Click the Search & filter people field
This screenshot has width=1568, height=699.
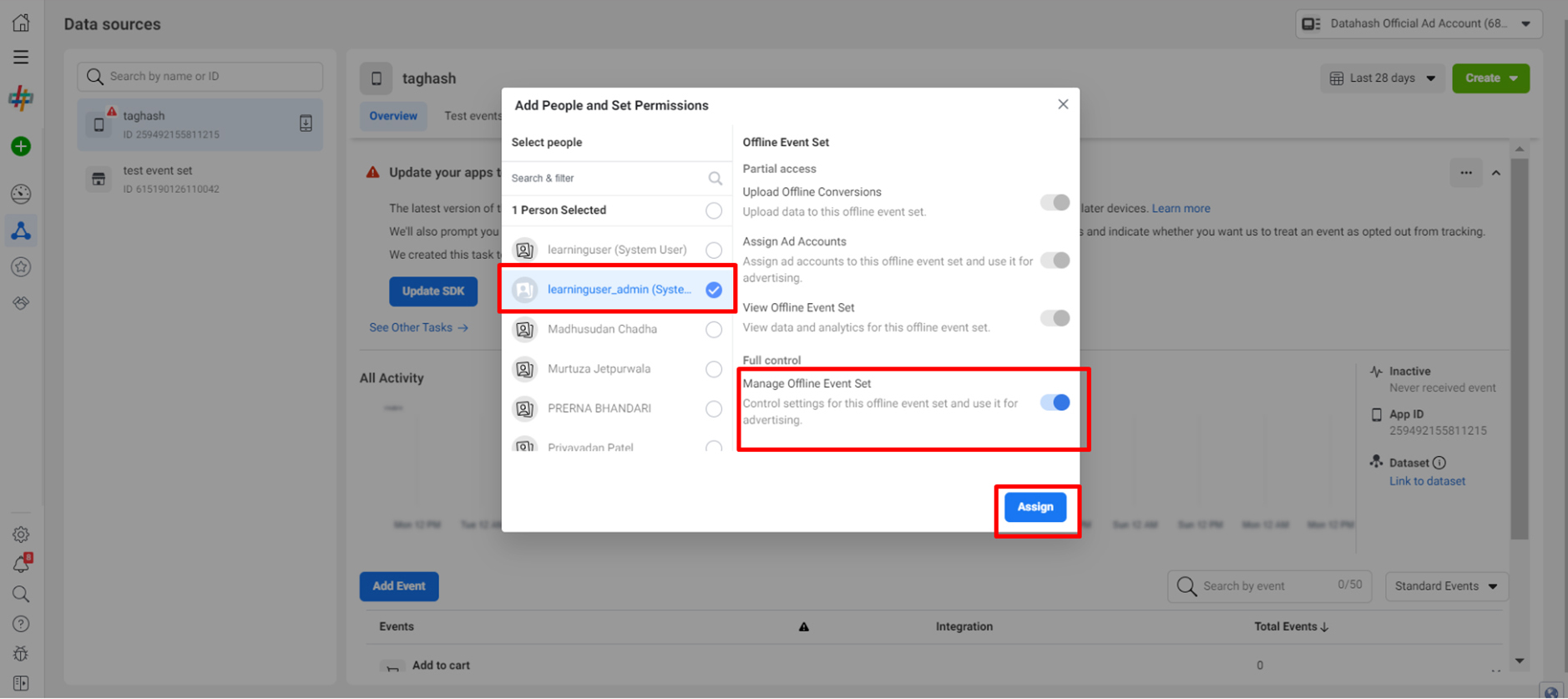point(616,178)
